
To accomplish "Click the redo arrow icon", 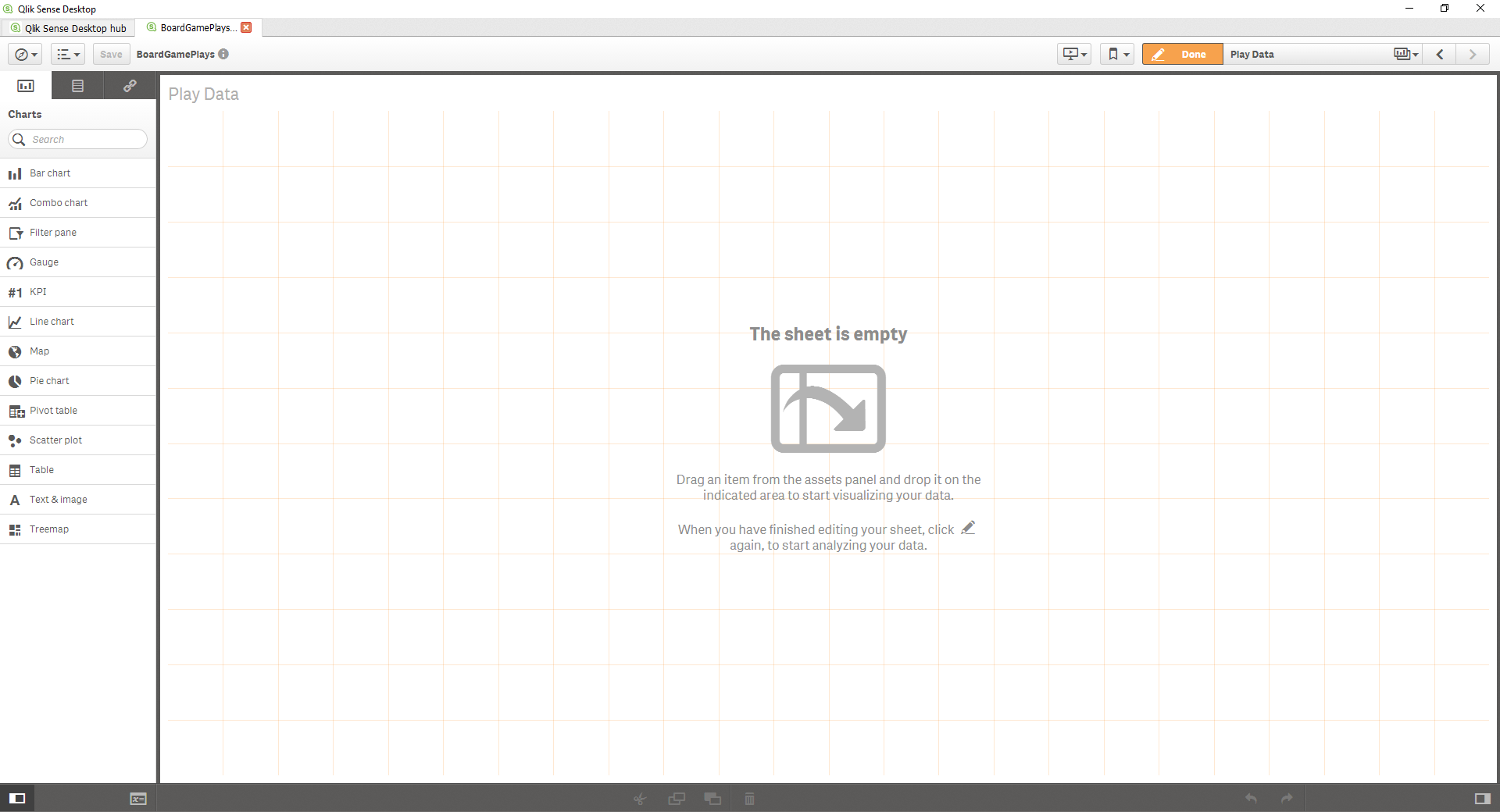I will pyautogui.click(x=1287, y=798).
